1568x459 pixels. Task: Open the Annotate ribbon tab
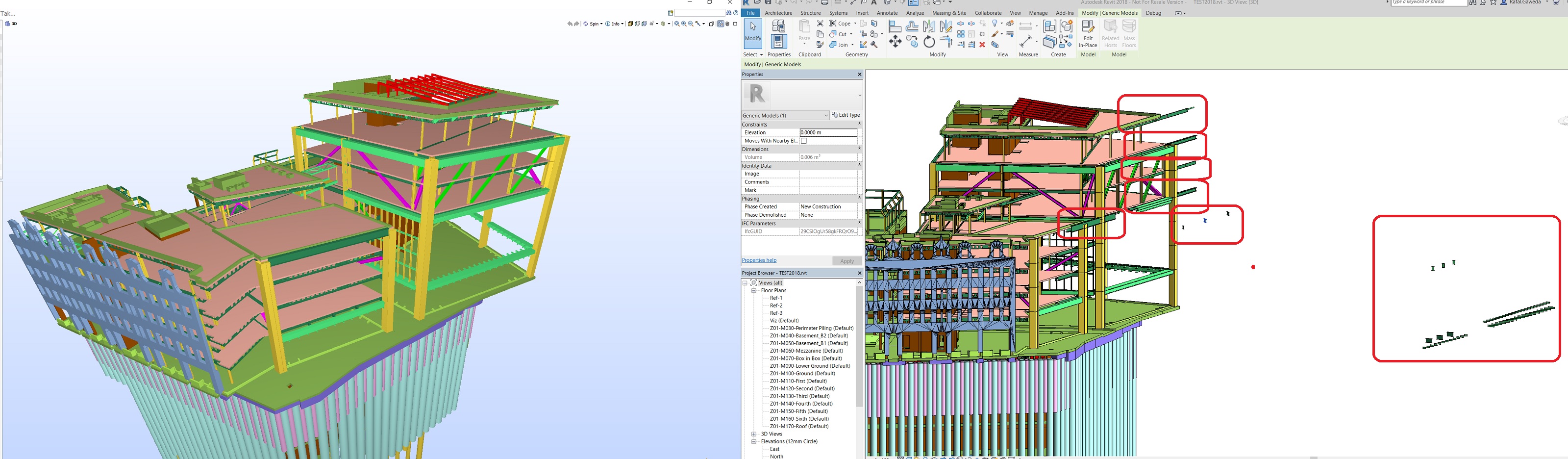887,13
